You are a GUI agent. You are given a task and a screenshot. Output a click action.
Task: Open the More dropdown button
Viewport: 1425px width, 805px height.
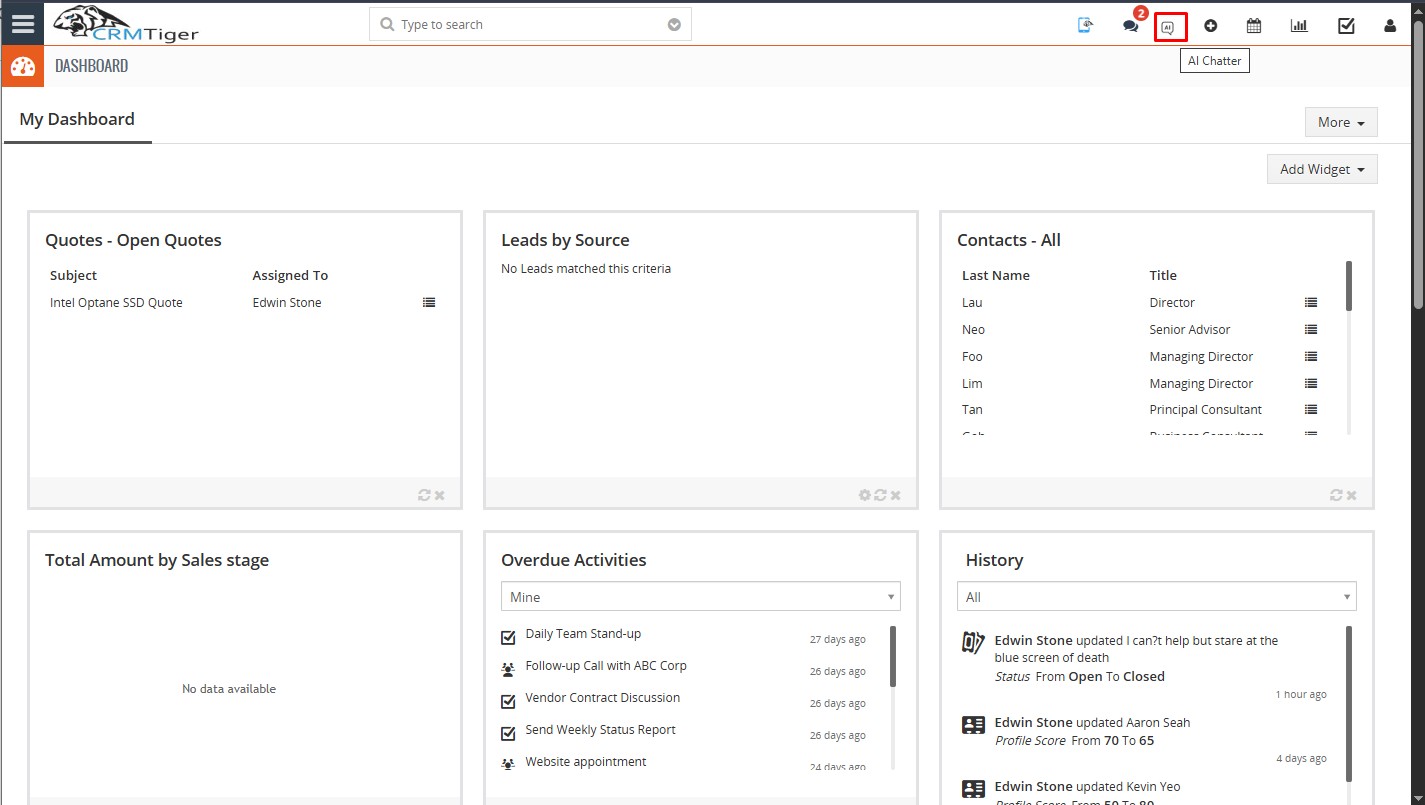point(1341,122)
